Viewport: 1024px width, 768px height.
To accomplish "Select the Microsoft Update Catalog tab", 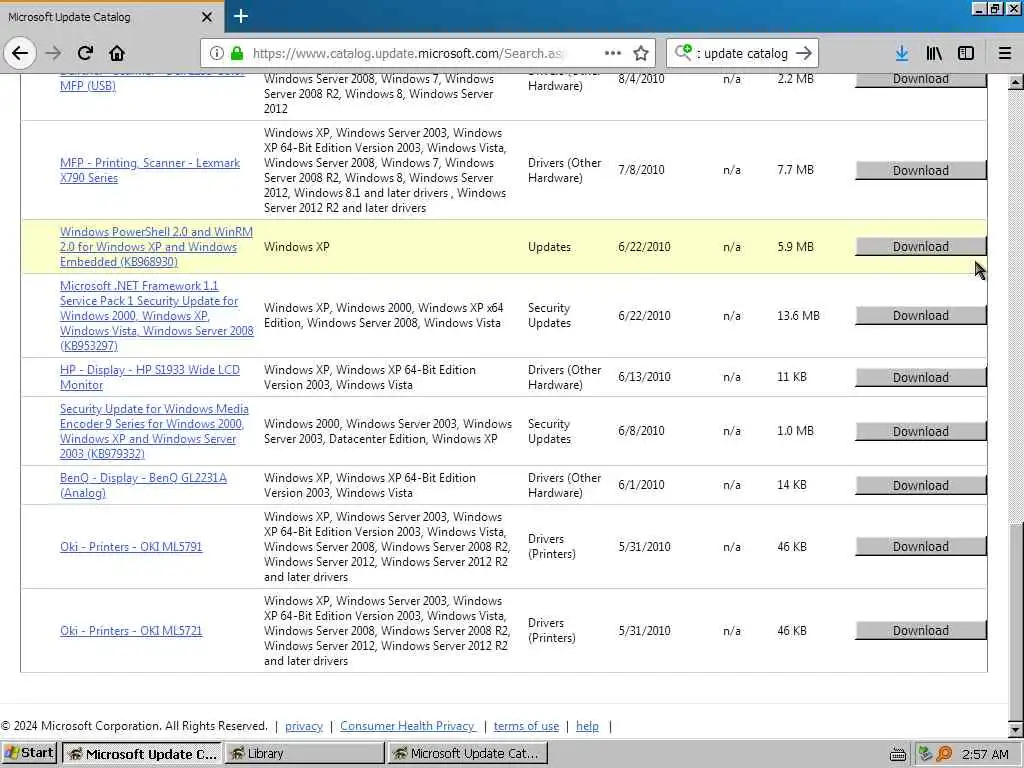I will pos(111,17).
